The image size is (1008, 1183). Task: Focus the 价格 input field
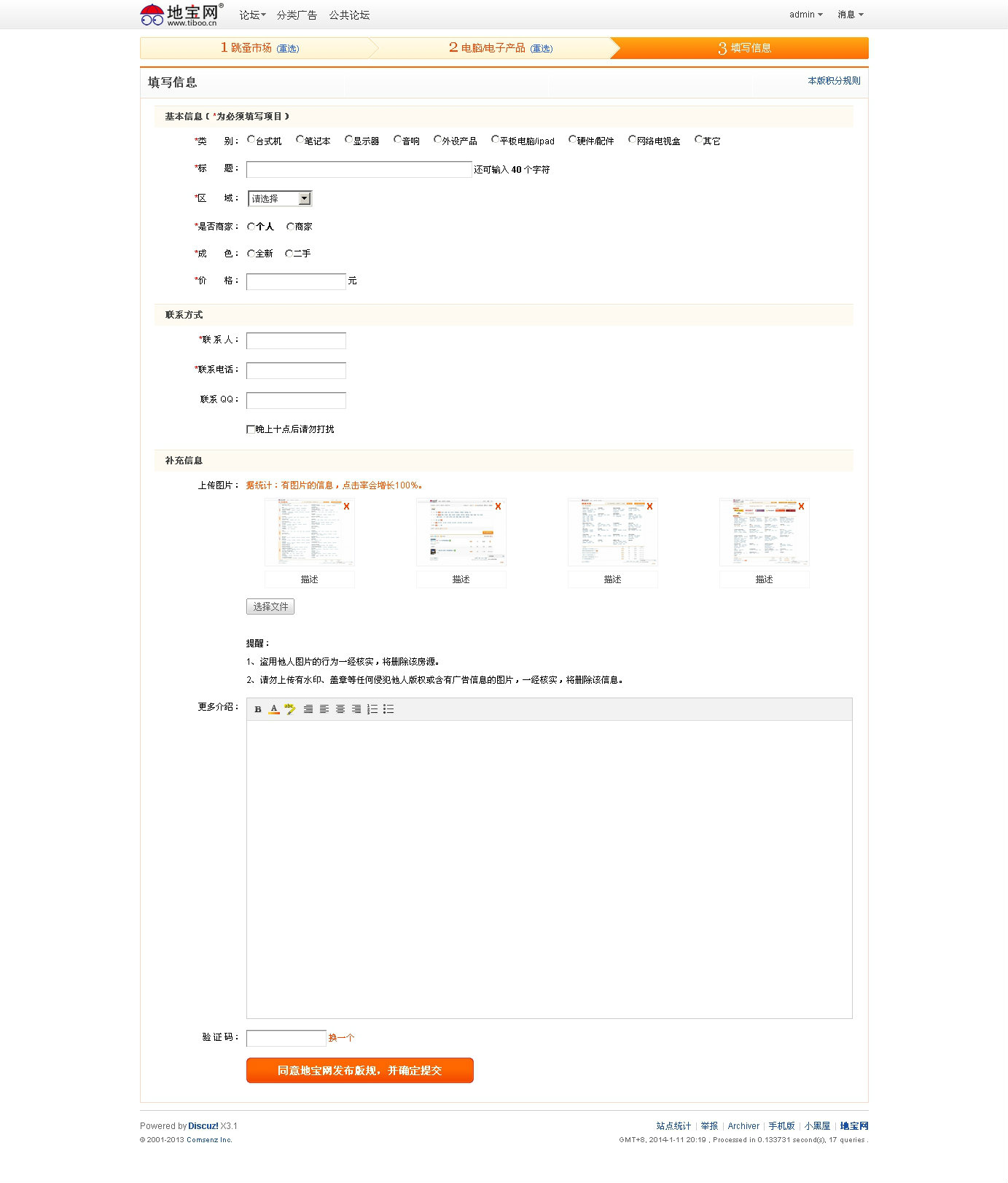click(296, 281)
